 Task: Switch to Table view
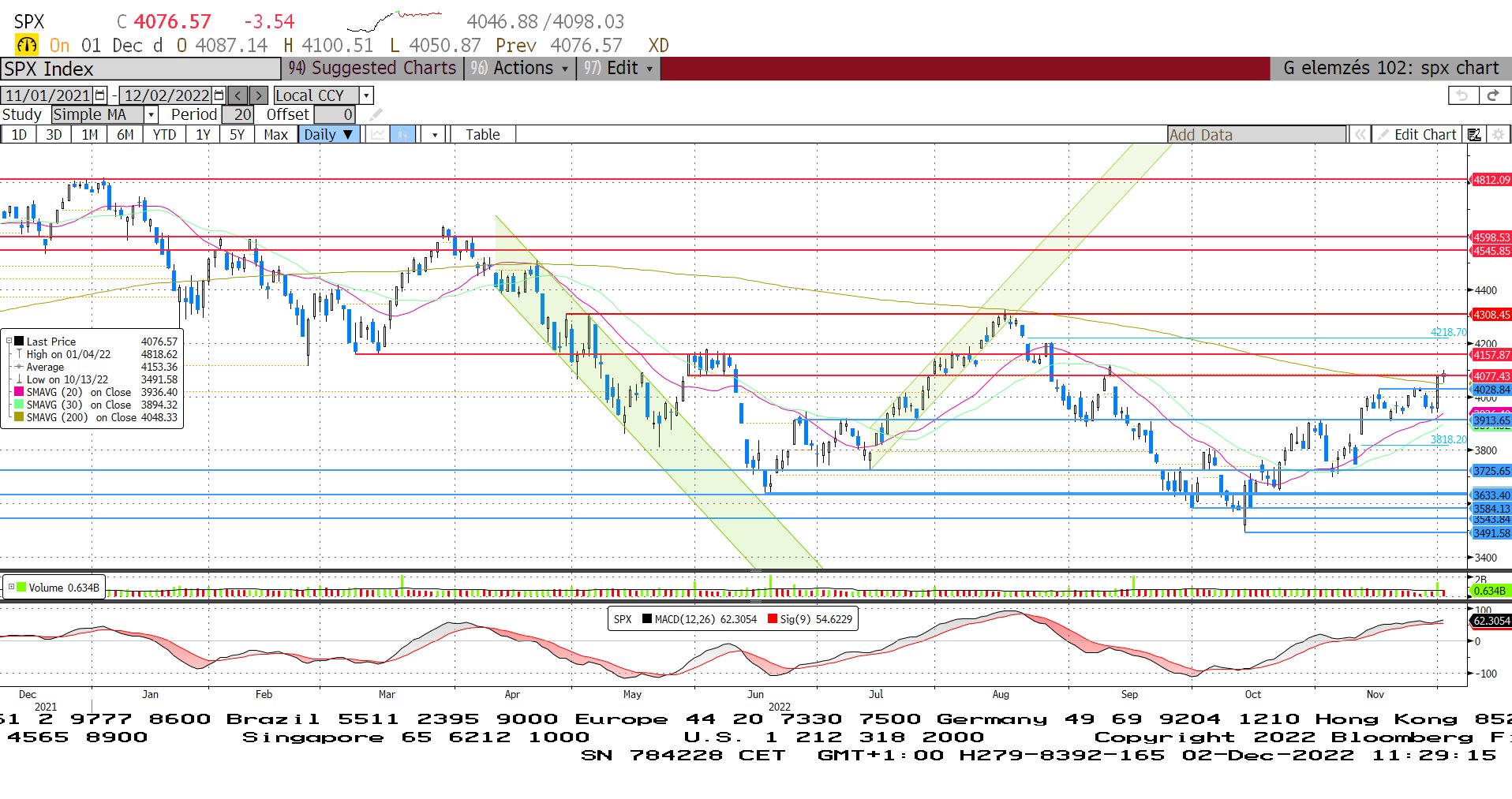[483, 135]
